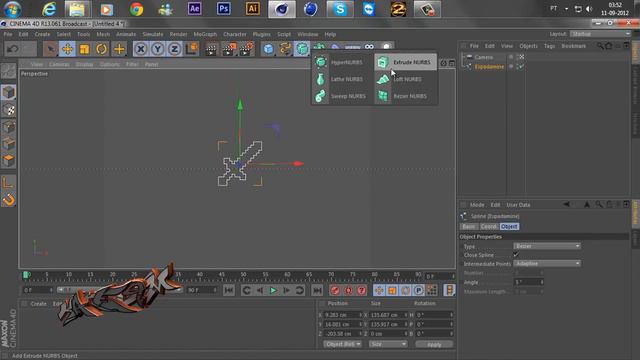Click the NURBS palette toolbar icon
The height and width of the screenshot is (360, 640).
tap(302, 49)
